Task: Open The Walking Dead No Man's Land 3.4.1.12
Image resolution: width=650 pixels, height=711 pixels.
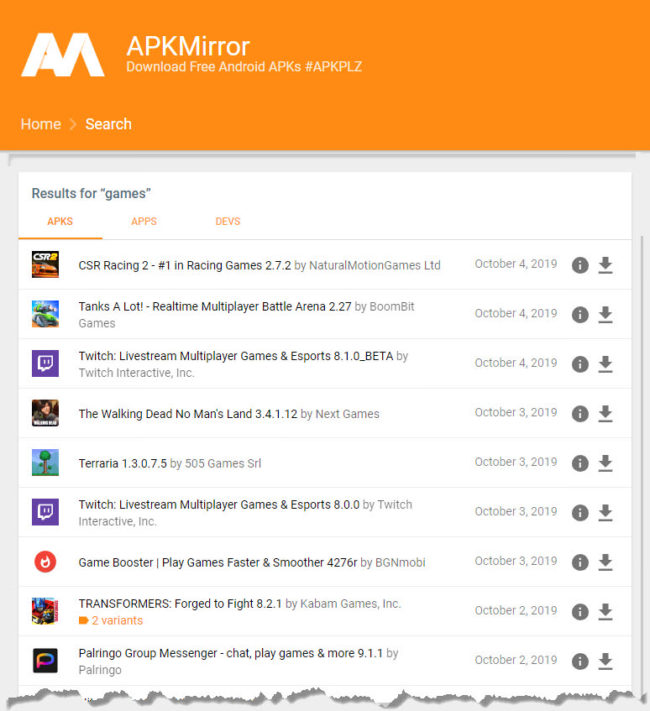Action: click(188, 414)
